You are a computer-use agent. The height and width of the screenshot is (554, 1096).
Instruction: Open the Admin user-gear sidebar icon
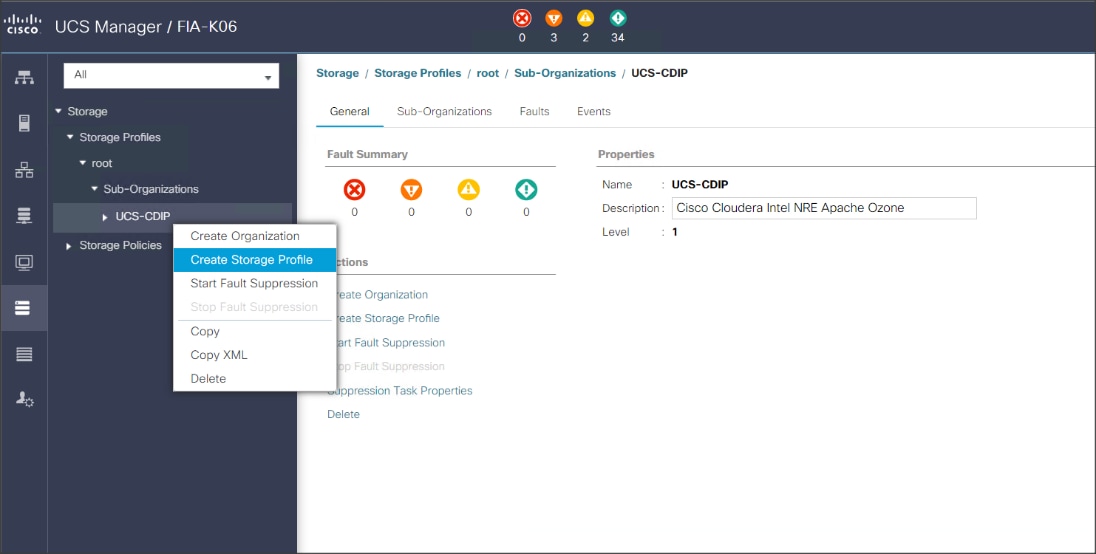(x=24, y=399)
